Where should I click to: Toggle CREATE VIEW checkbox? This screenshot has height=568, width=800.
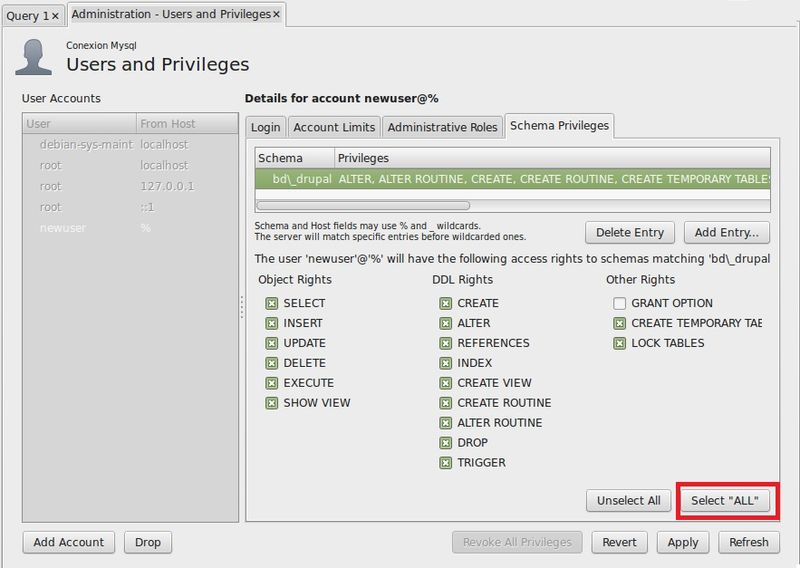coord(445,383)
